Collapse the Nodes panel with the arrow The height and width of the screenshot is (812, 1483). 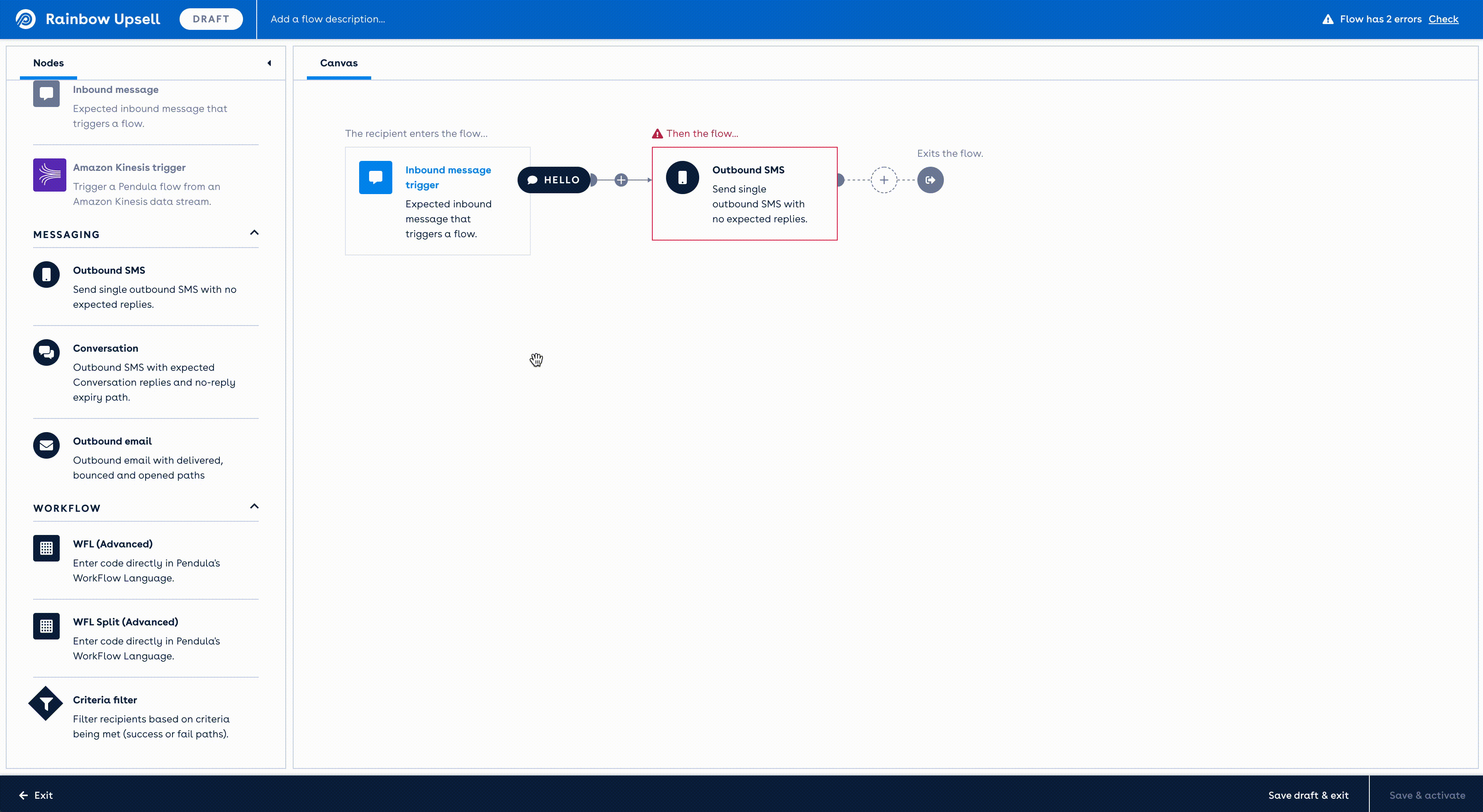(269, 63)
